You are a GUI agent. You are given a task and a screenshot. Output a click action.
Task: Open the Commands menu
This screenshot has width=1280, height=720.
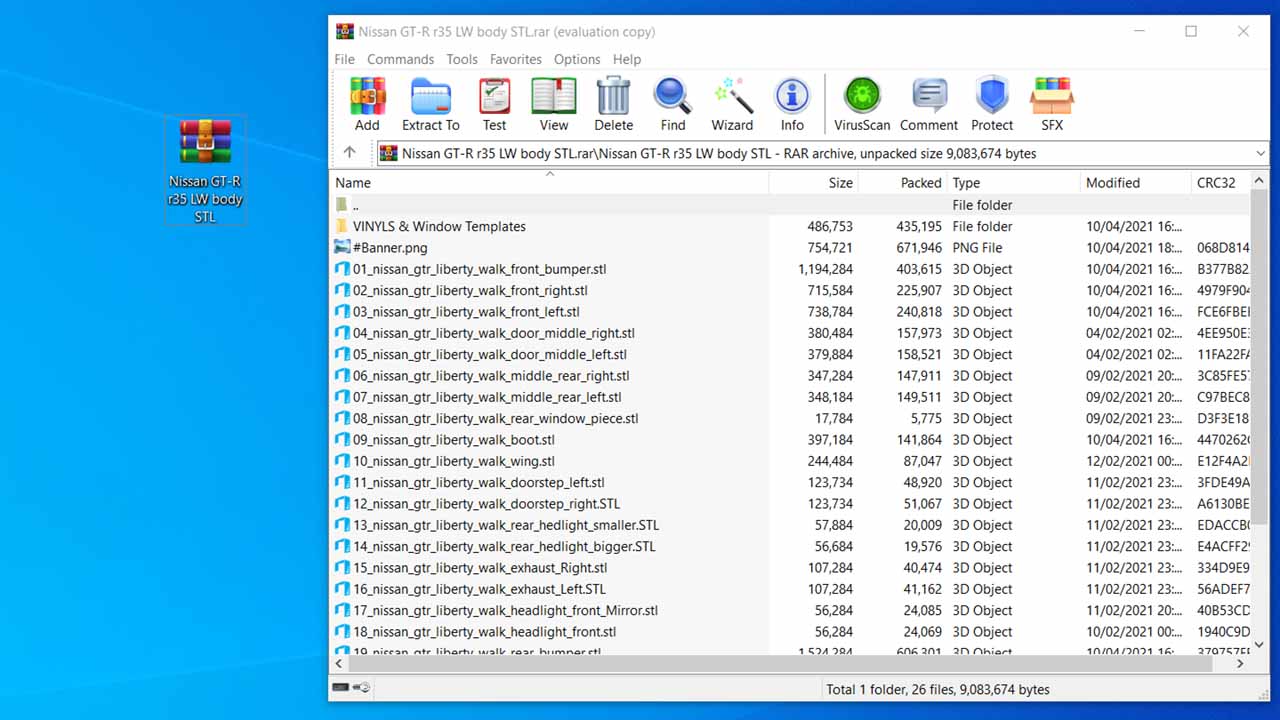point(400,59)
